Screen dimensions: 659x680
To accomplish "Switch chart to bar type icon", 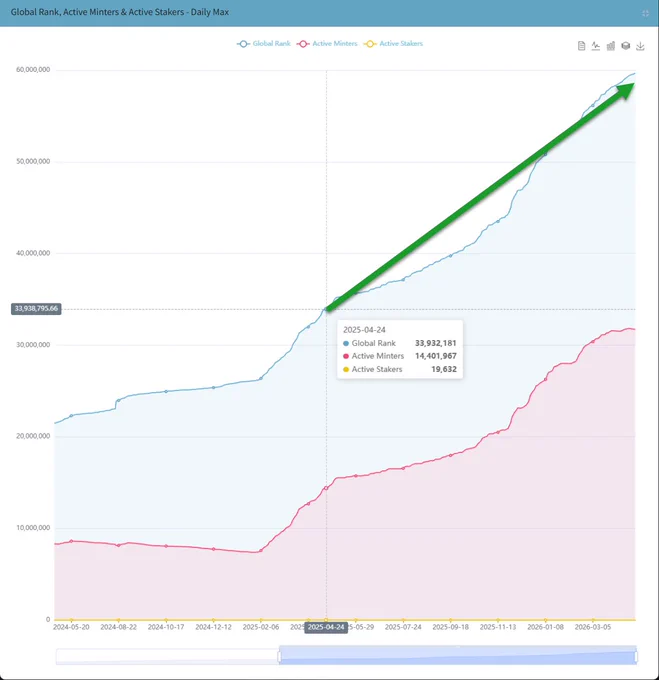I will (610, 46).
